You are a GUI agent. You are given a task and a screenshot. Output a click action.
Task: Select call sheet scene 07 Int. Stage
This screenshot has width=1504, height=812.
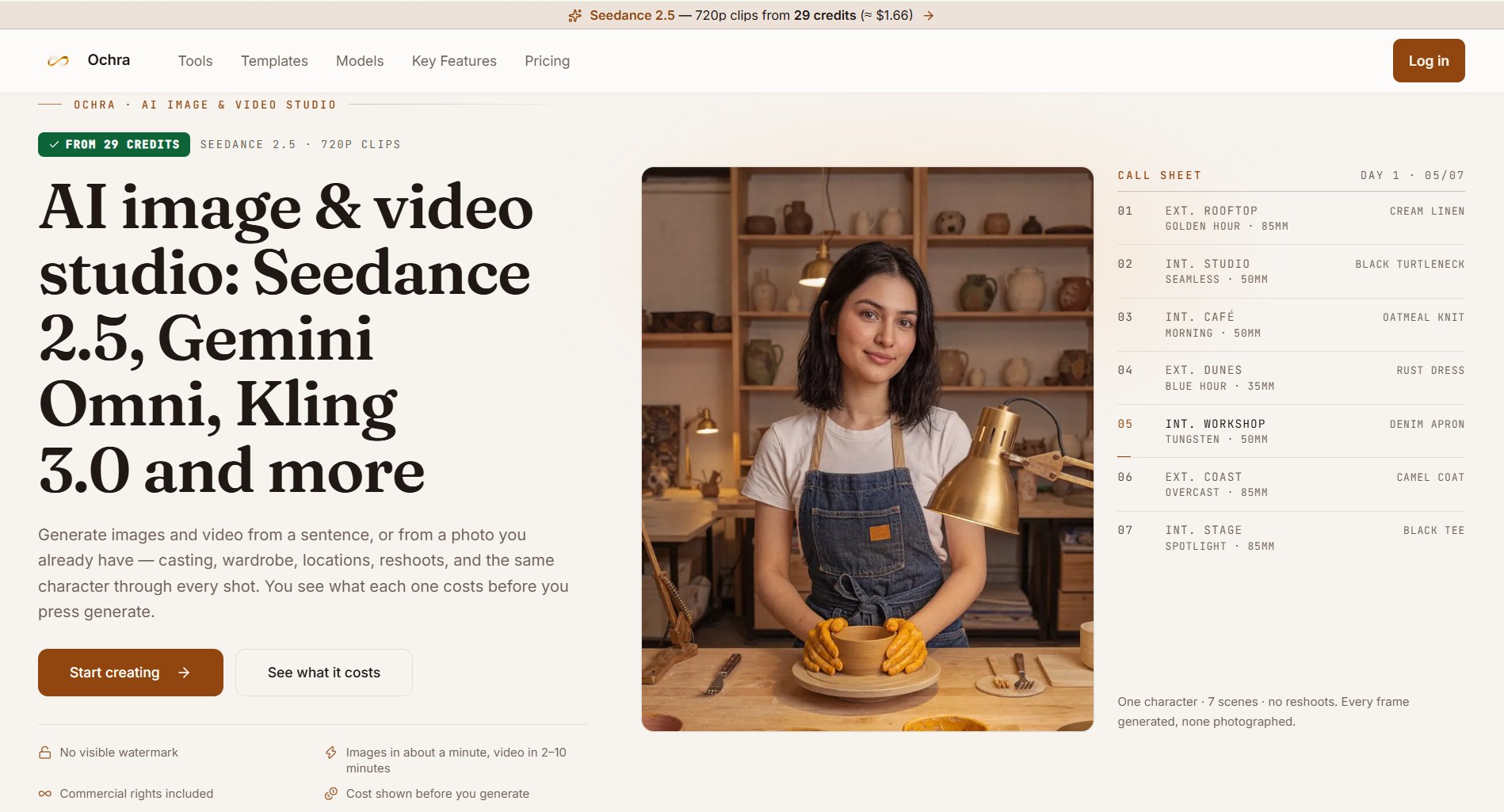(1291, 538)
